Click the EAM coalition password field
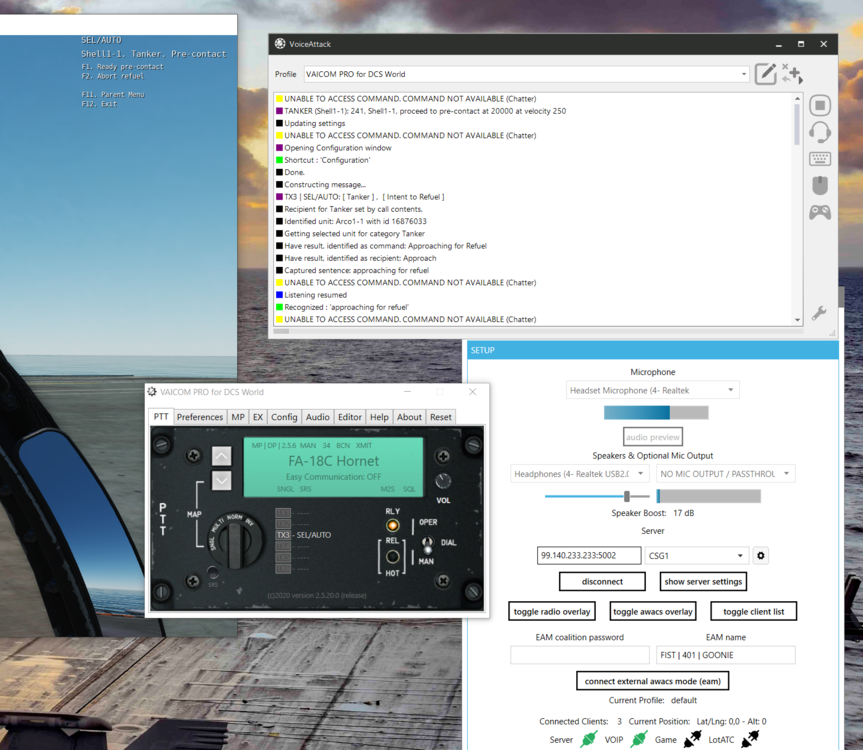 coord(579,655)
